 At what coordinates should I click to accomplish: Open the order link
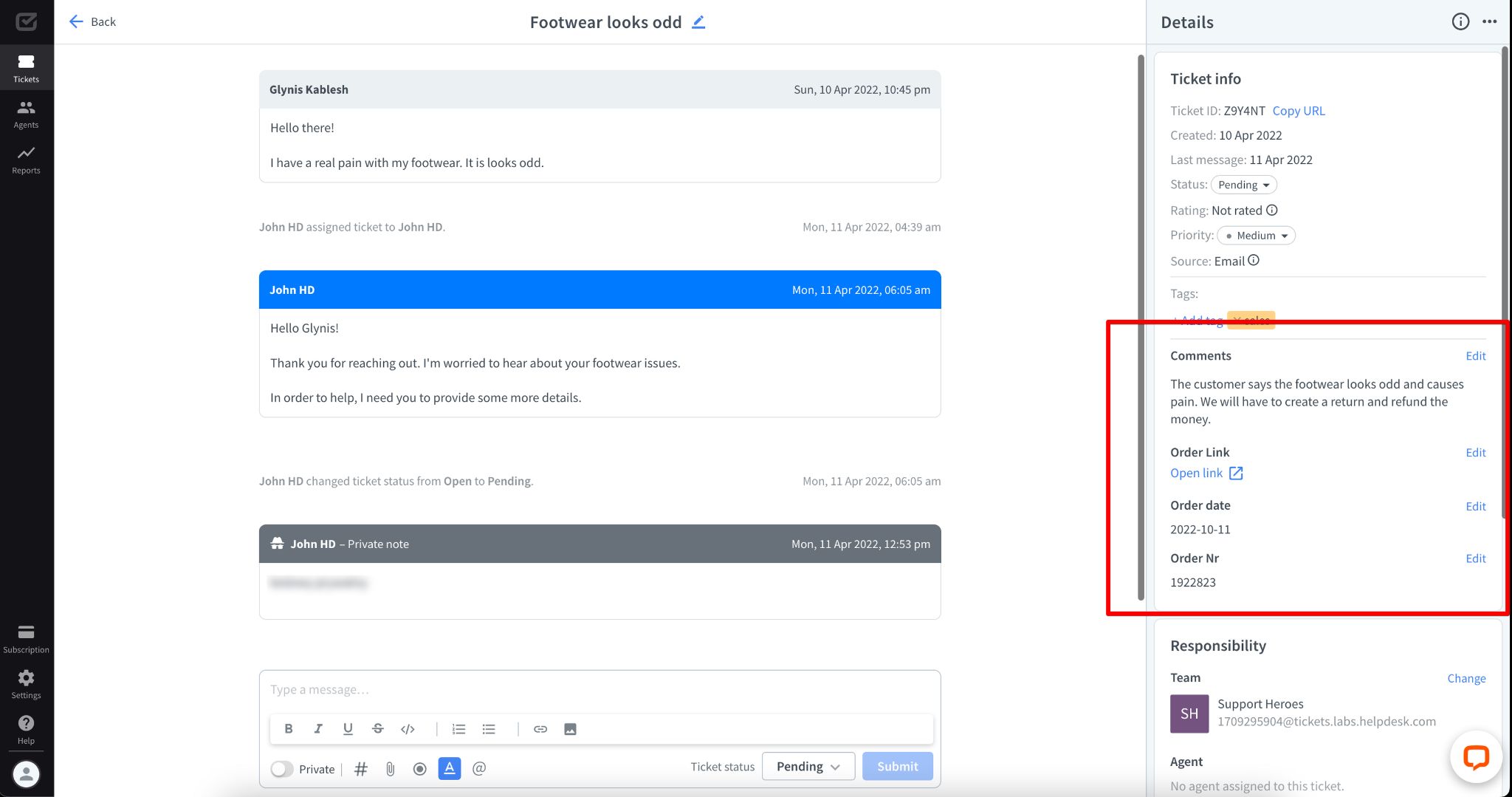(1196, 473)
